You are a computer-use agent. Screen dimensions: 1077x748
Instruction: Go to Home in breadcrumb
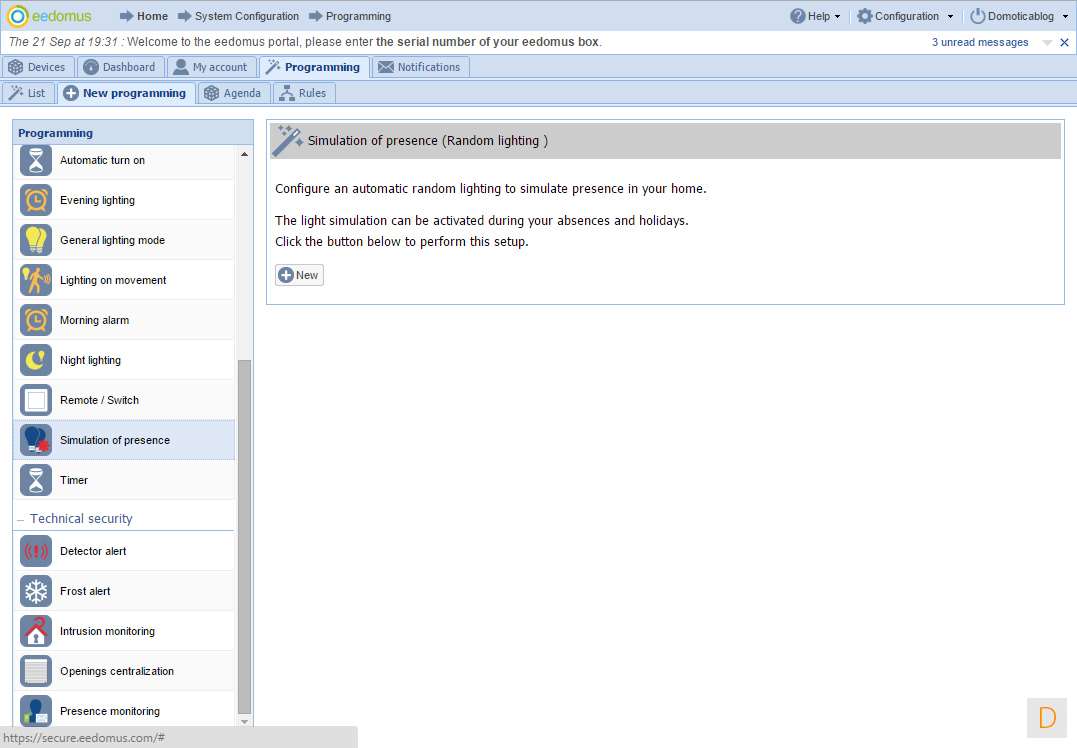coord(144,16)
